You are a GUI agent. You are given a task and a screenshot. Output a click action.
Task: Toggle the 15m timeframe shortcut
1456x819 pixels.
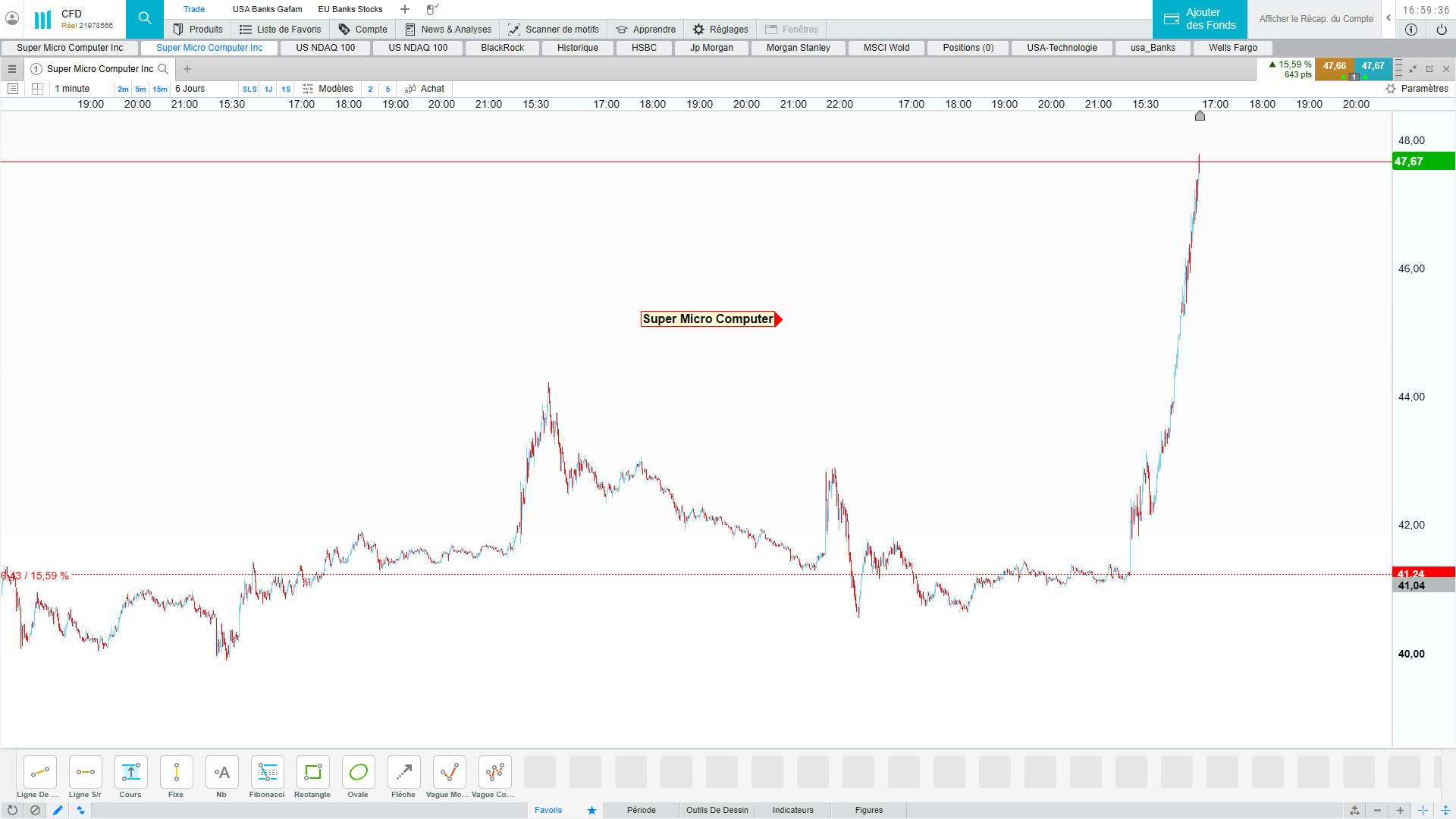pyautogui.click(x=160, y=89)
